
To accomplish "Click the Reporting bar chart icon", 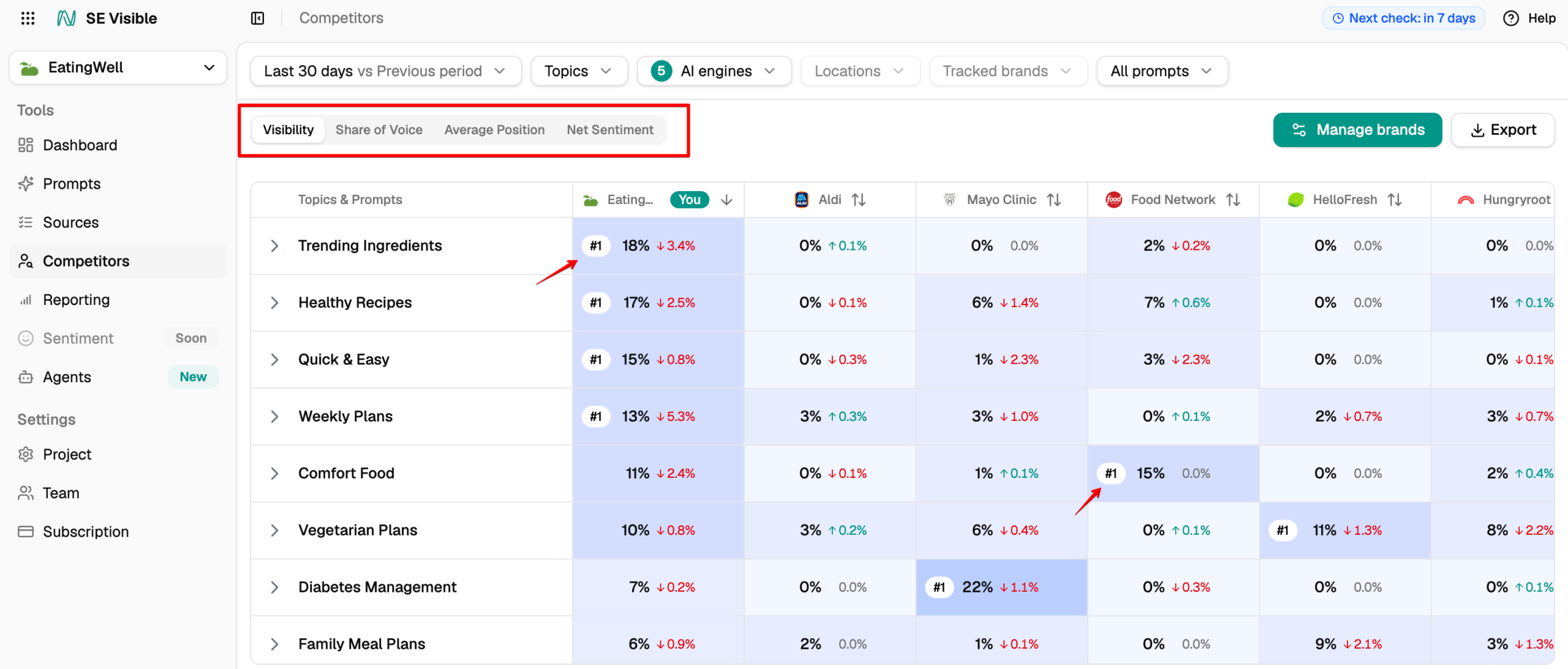I will (26, 300).
